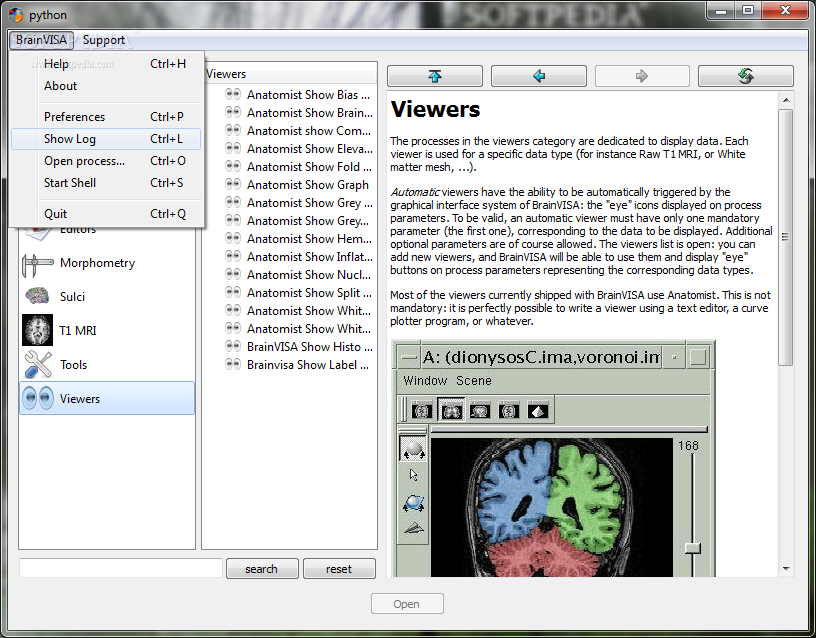This screenshot has height=638, width=816.
Task: Select Brainvisa Show Label item
Action: (308, 365)
